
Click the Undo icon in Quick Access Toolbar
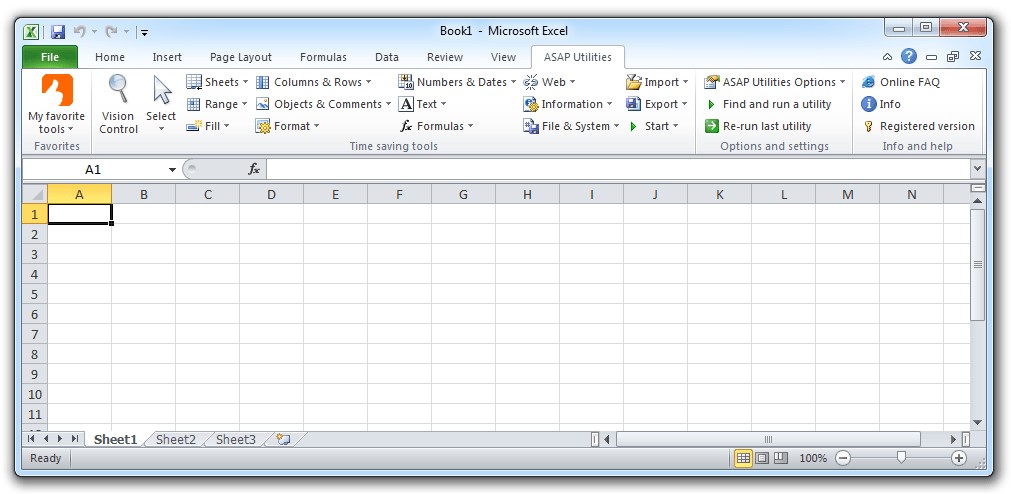pyautogui.click(x=80, y=31)
